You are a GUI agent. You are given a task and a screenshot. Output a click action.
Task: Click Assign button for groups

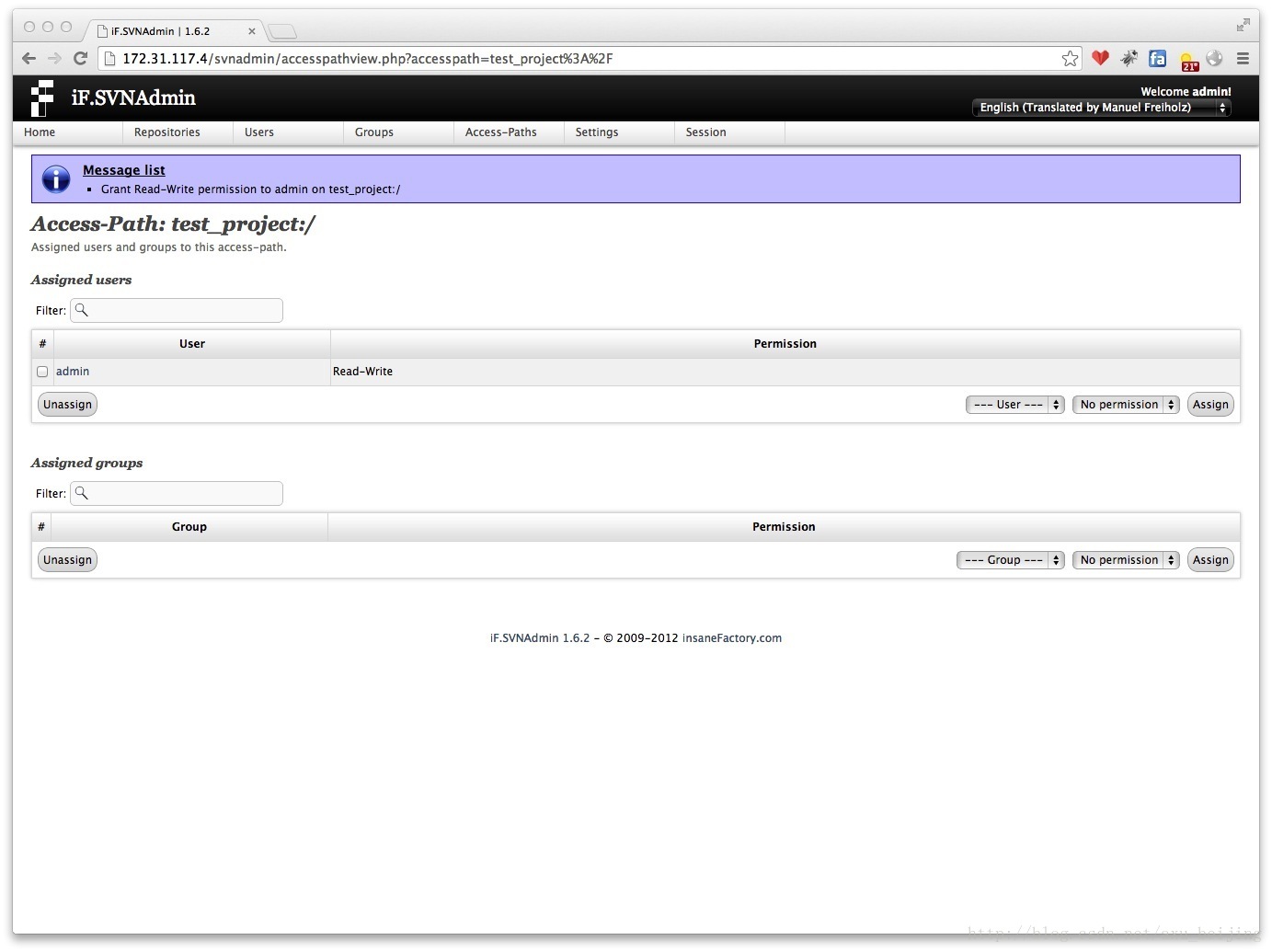1210,560
